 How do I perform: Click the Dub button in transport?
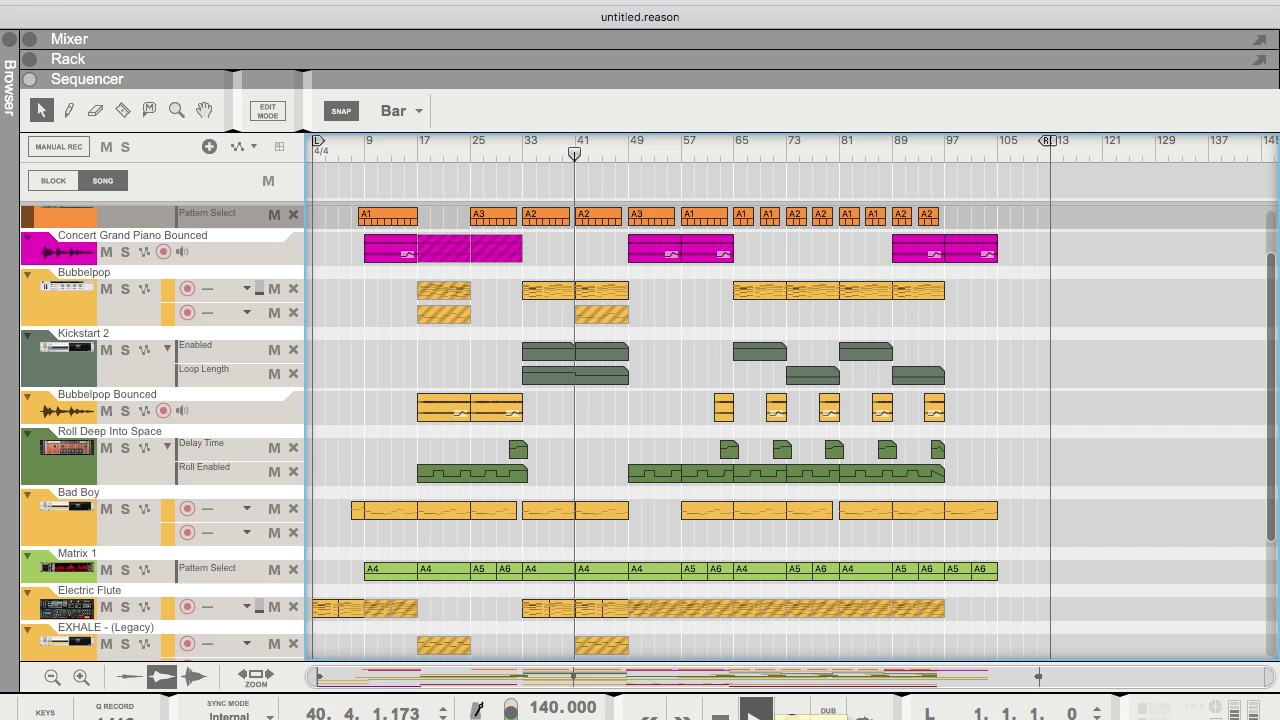coord(828,711)
